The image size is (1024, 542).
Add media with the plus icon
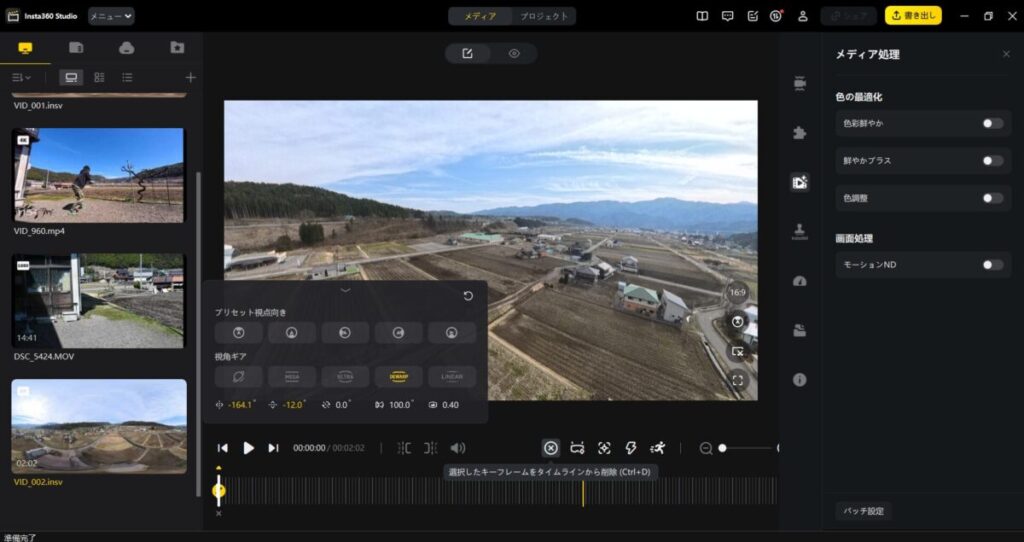click(x=190, y=77)
